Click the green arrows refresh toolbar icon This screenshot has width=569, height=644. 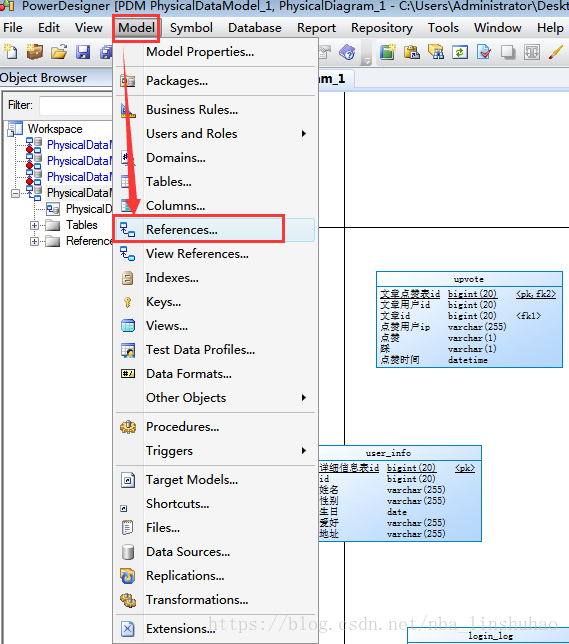pos(460,52)
